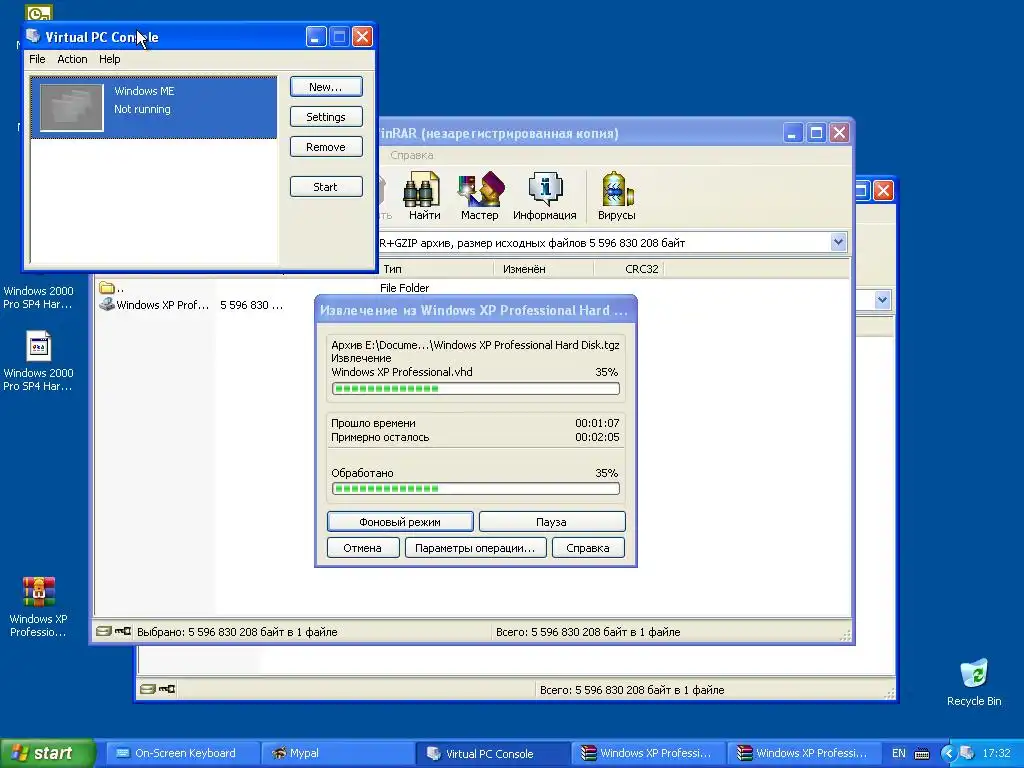Click the drive icon in the WinRAR status bar

coord(103,632)
